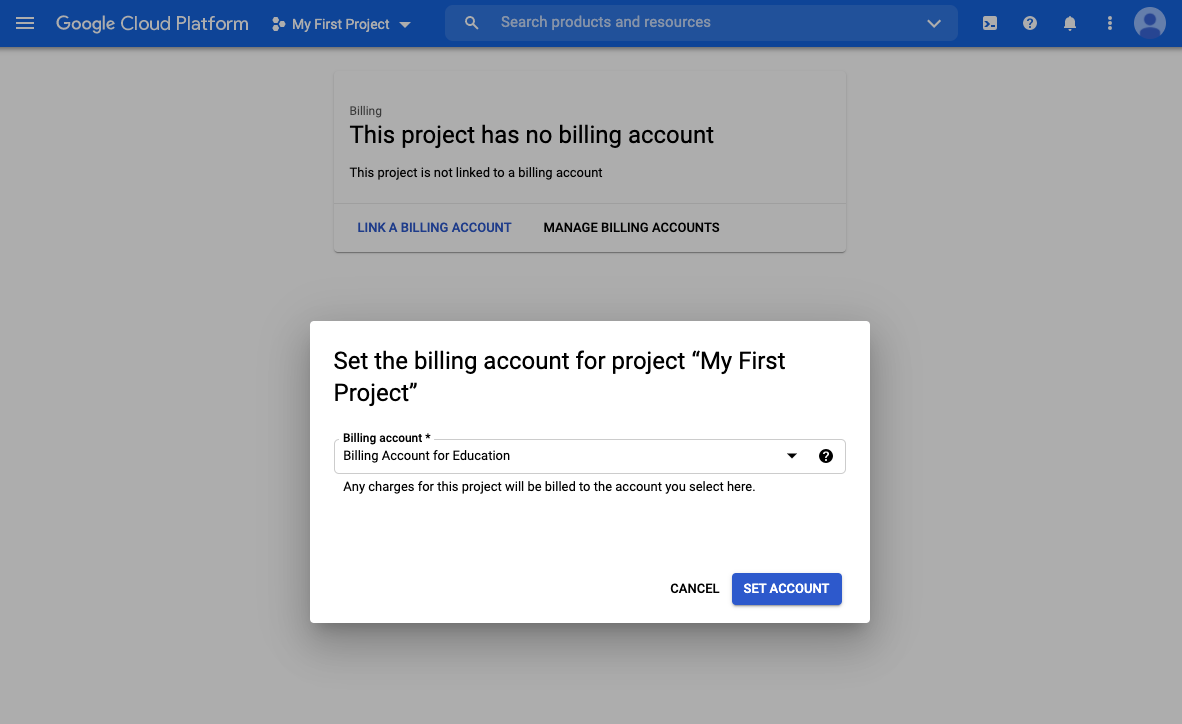Click the Set Account button
Image resolution: width=1182 pixels, height=724 pixels.
[786, 589]
